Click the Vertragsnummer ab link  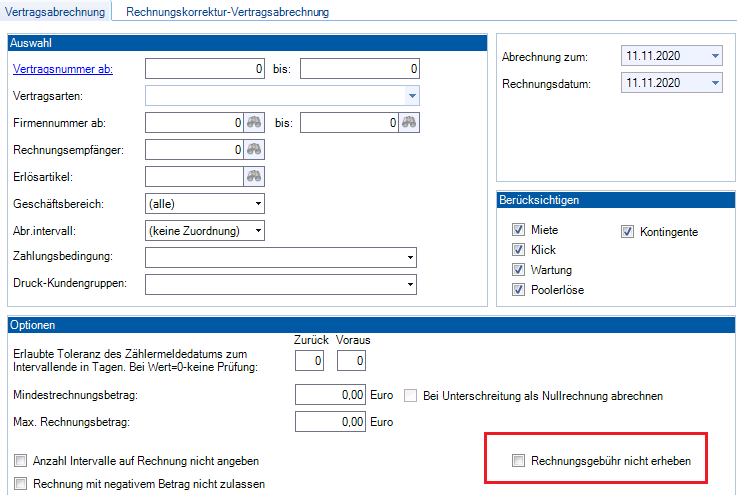62,69
